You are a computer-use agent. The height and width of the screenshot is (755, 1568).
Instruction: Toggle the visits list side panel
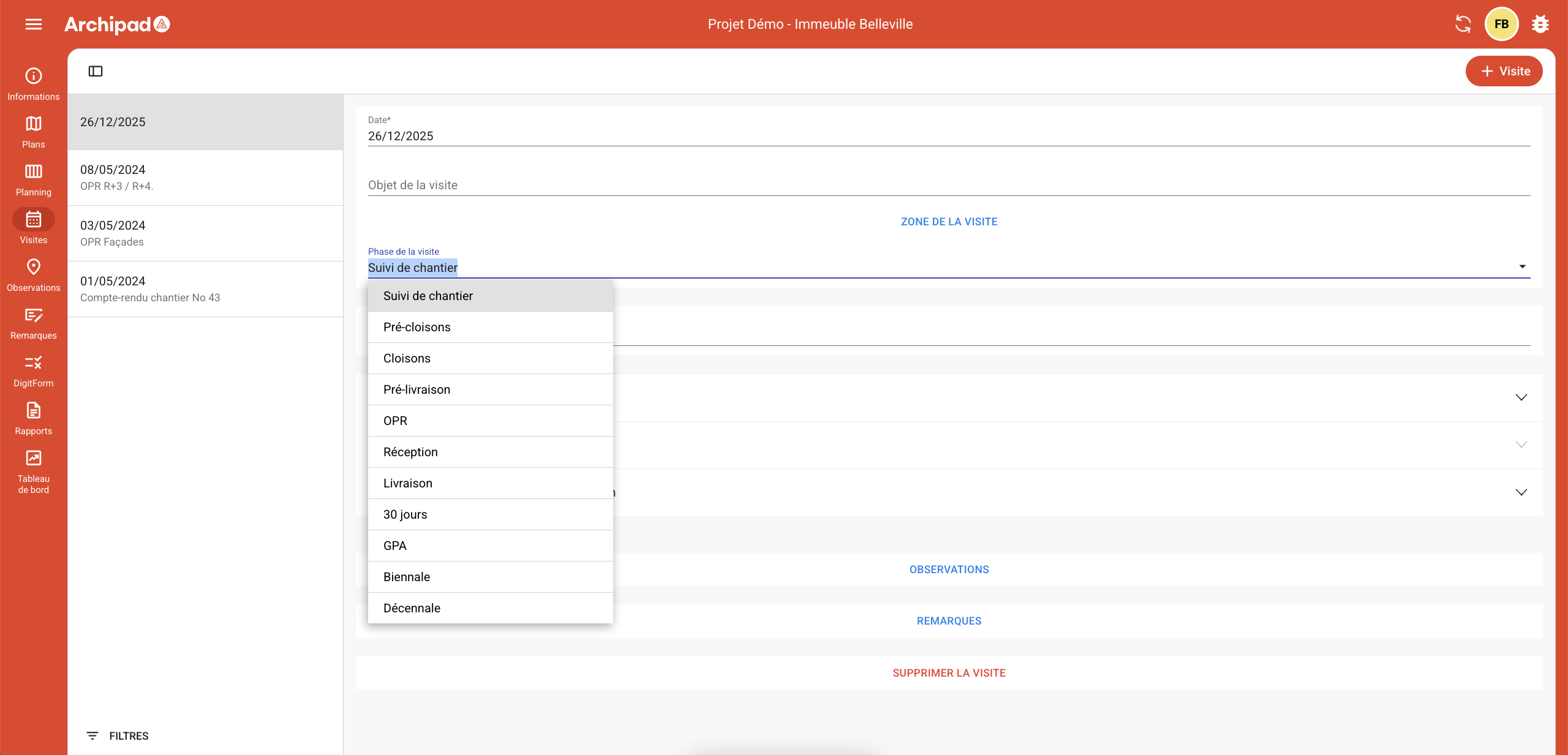[x=96, y=71]
